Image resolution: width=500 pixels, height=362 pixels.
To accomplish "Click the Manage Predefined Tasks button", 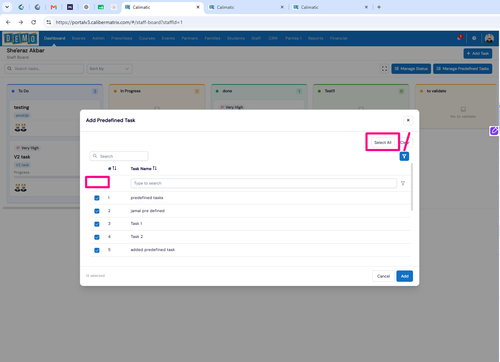I will click(462, 69).
